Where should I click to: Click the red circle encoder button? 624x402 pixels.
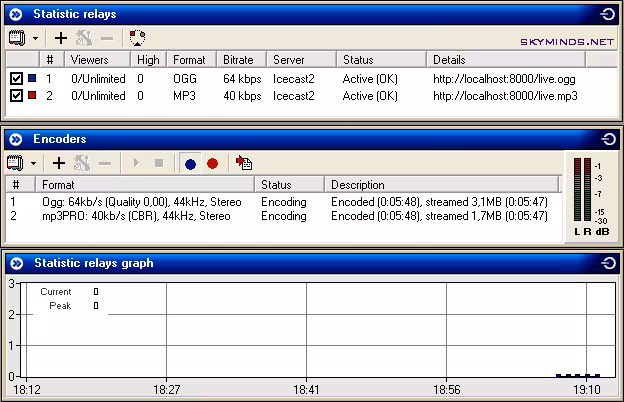click(213, 164)
